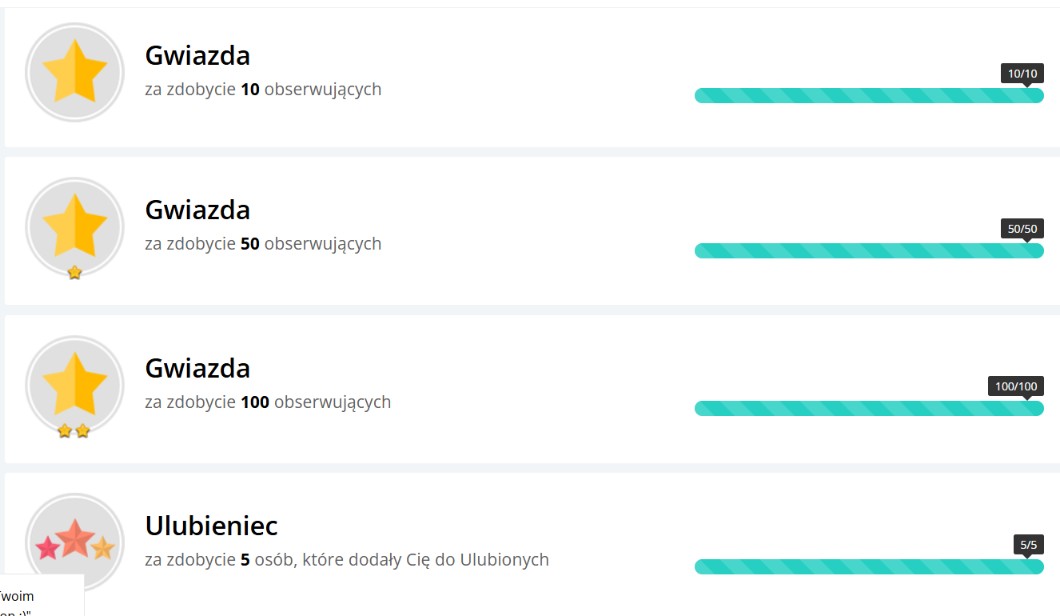This screenshot has height=616, width=1060.
Task: Click the Ulubieniec three-star badge icon
Action: click(74, 541)
